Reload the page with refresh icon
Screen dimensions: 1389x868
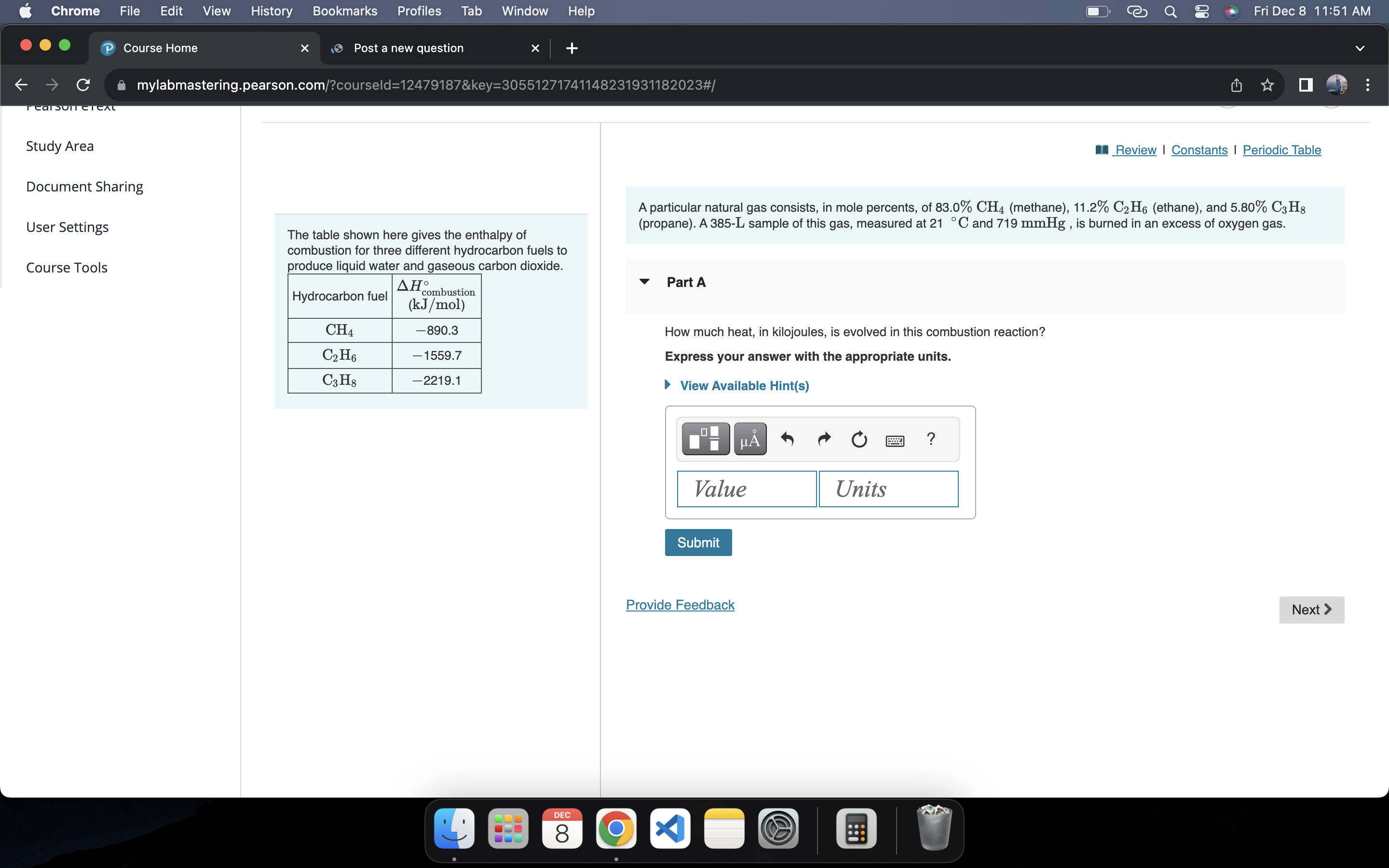83,85
